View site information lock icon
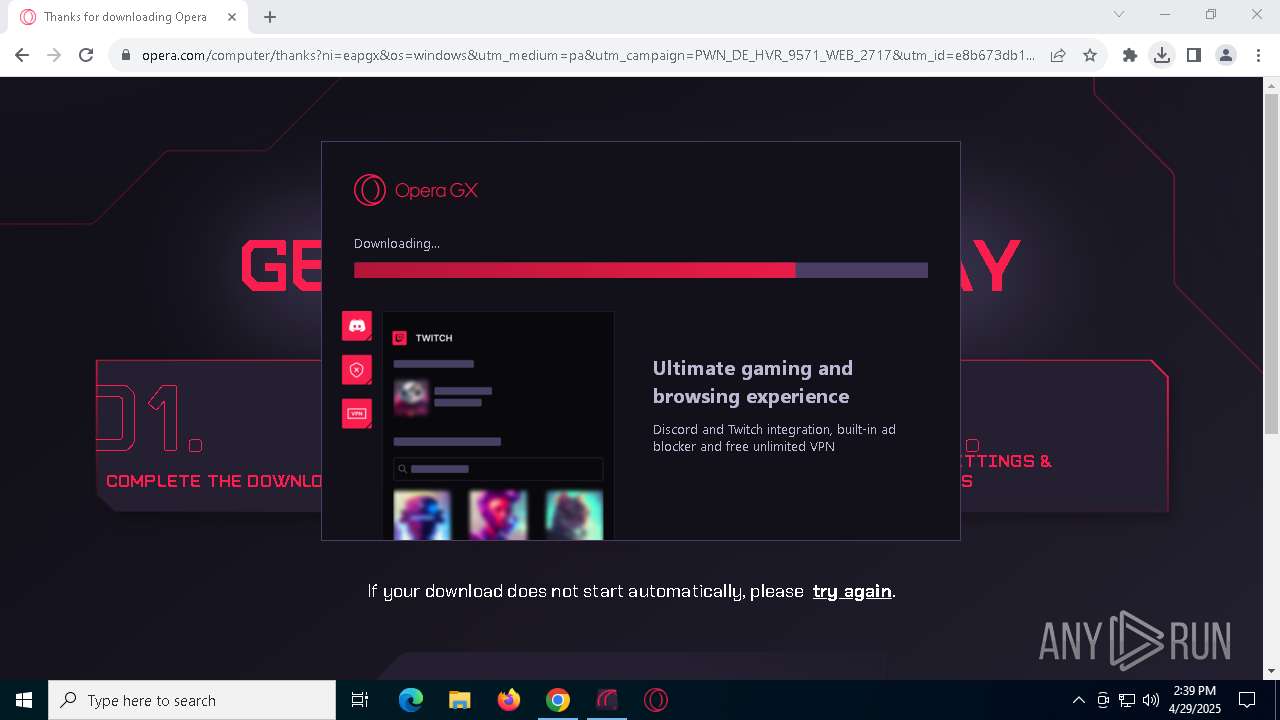Screen dimensions: 1280x720 126,56
